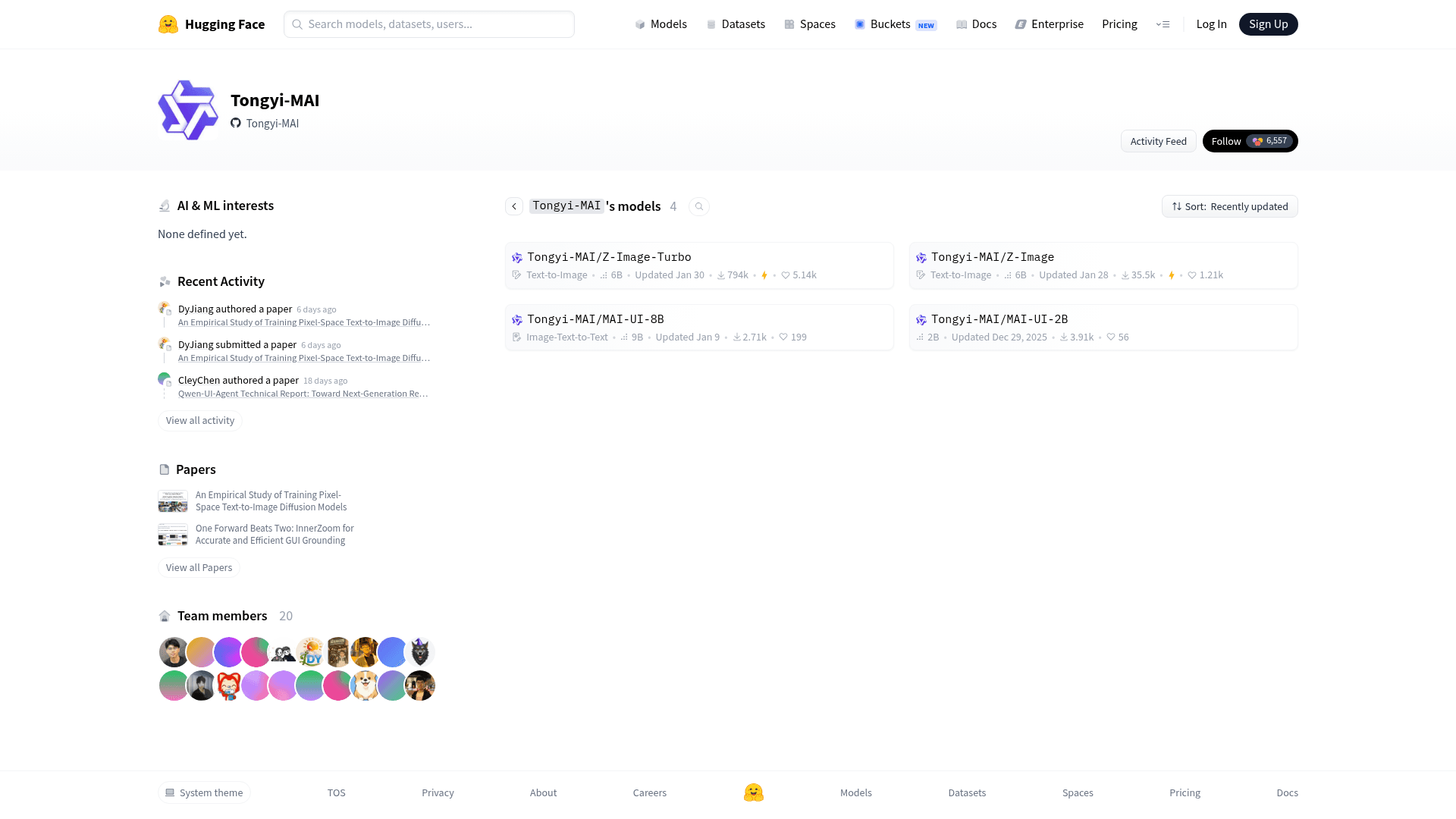
Task: Click the Sign Up button
Action: pyautogui.click(x=1268, y=24)
